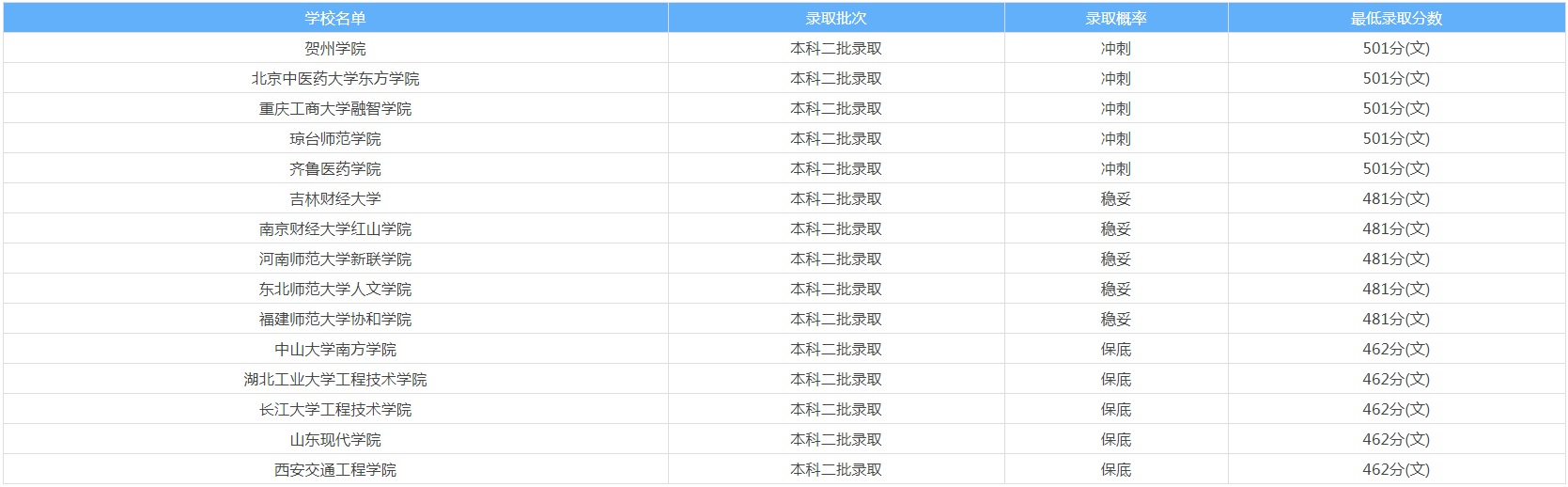Screen dimensions: 1568x487
Task: Open the 齐鲁医药学院 entry
Action: point(335,168)
